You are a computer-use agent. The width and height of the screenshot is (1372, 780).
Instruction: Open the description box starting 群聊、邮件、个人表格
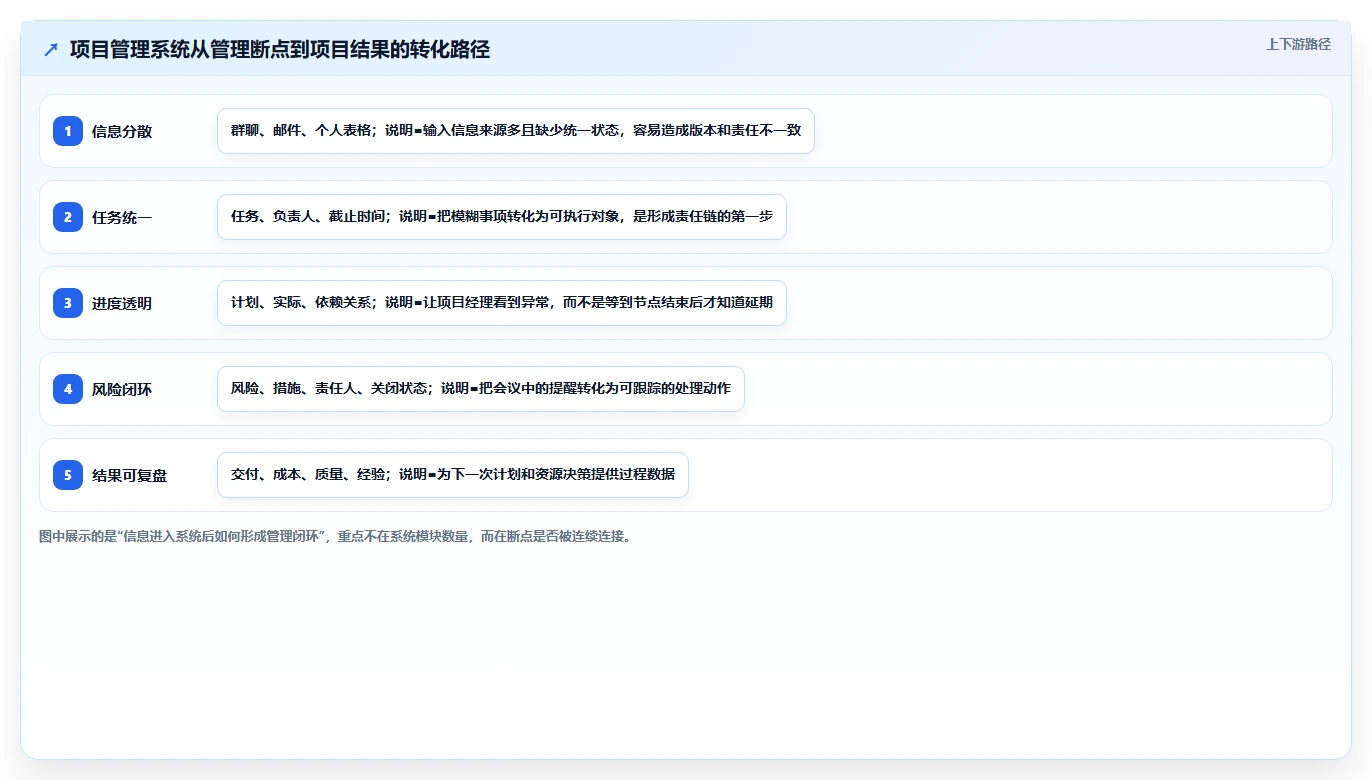[516, 131]
